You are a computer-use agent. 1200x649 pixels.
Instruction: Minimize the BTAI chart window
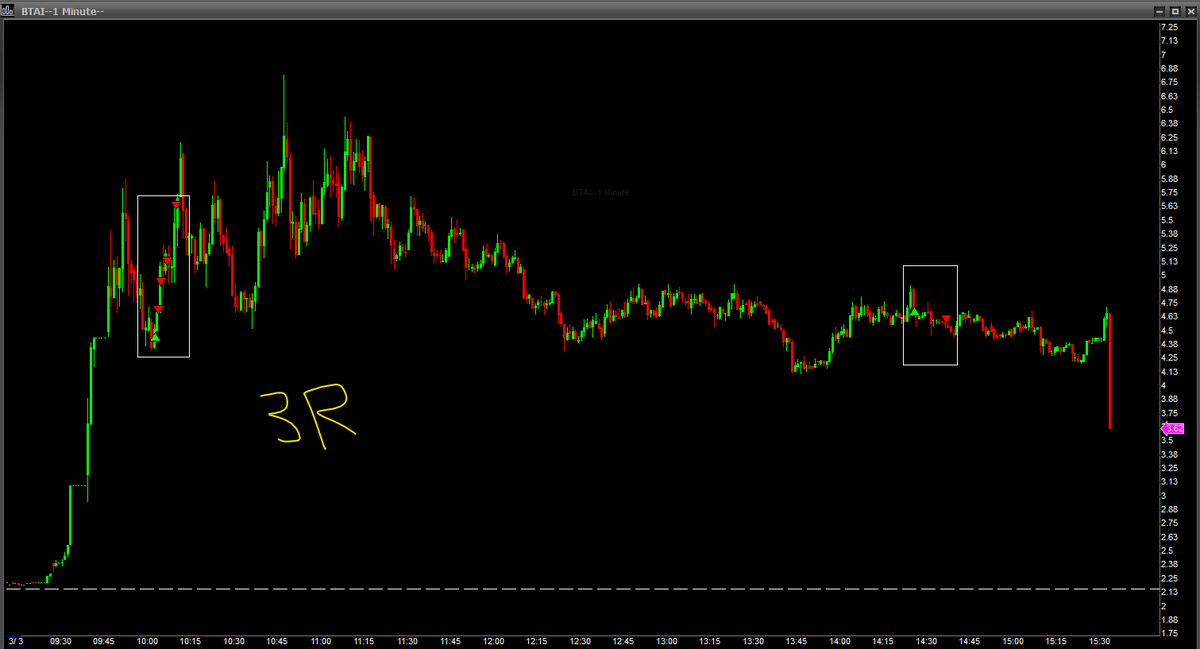pos(1161,10)
